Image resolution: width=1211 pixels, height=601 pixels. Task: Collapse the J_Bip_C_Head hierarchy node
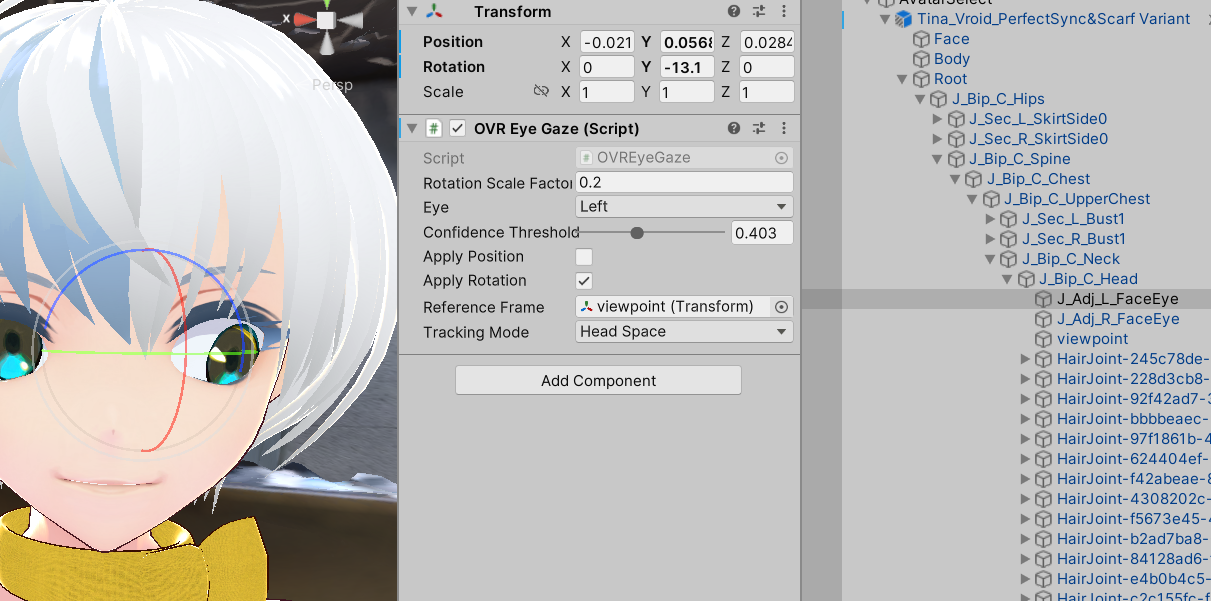point(1008,279)
